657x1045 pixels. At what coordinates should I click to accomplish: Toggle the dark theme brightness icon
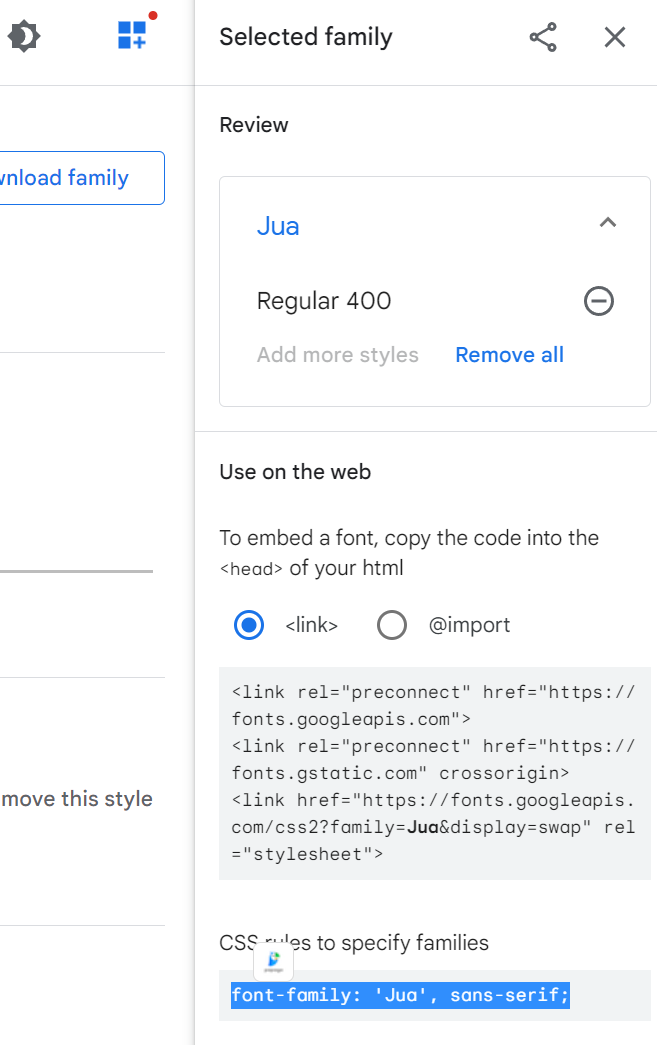pos(24,37)
